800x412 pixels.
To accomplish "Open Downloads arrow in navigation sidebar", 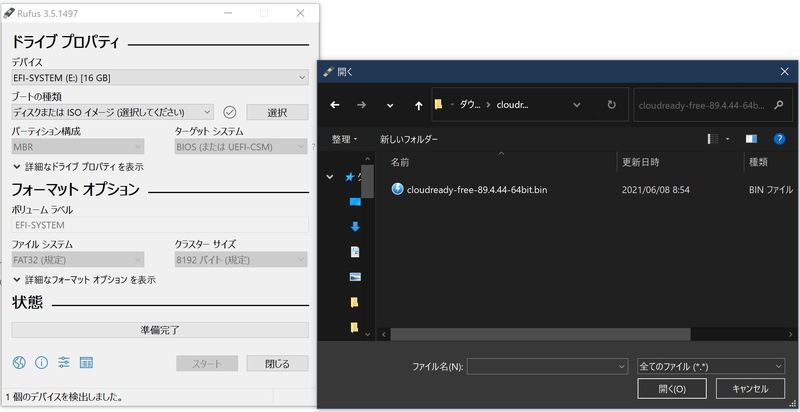I will (x=355, y=227).
